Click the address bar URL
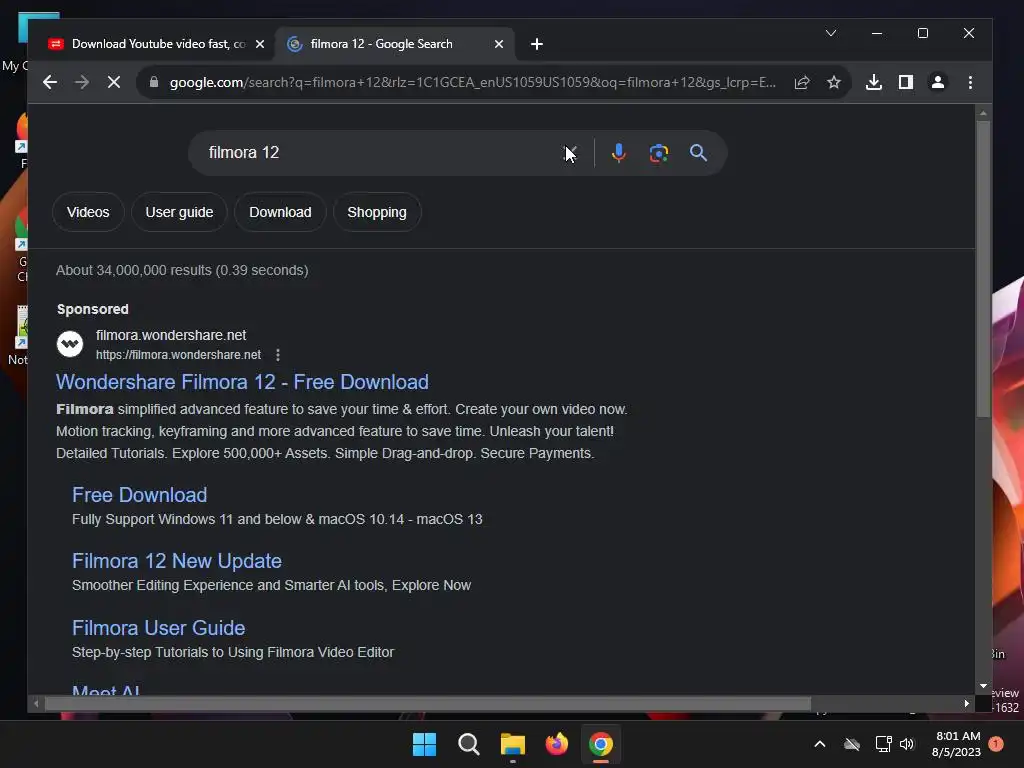 473,82
